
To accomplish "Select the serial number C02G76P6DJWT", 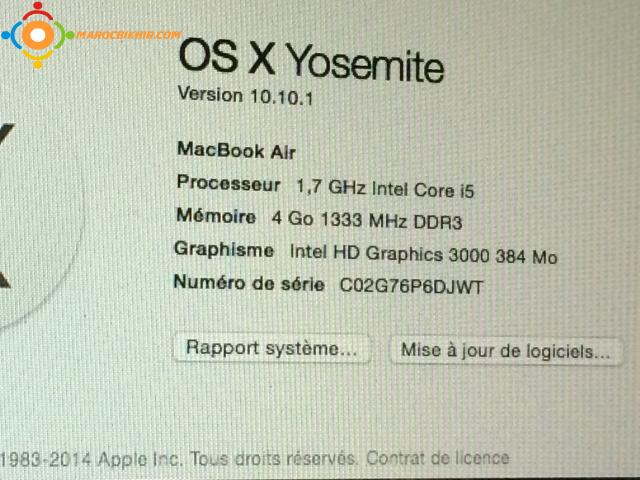I will [x=411, y=286].
